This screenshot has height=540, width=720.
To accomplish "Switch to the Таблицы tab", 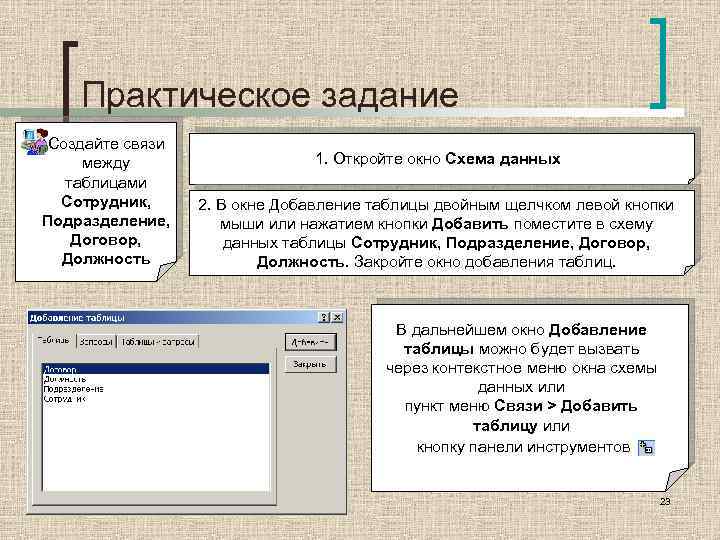I will 54,341.
